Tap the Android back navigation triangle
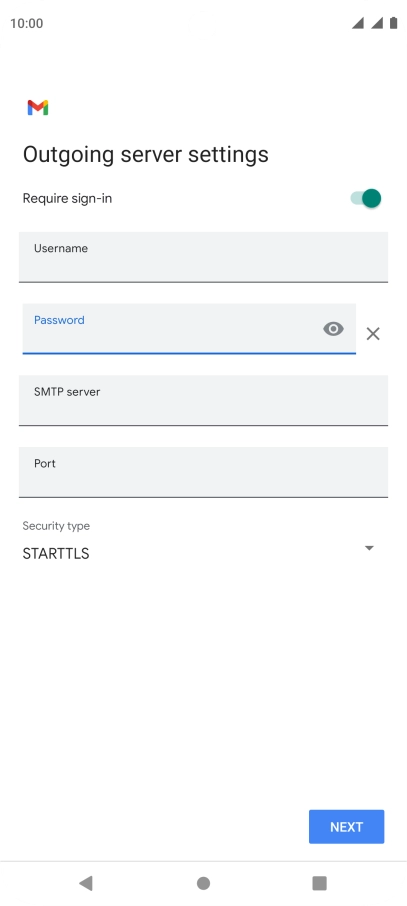 coord(86,882)
